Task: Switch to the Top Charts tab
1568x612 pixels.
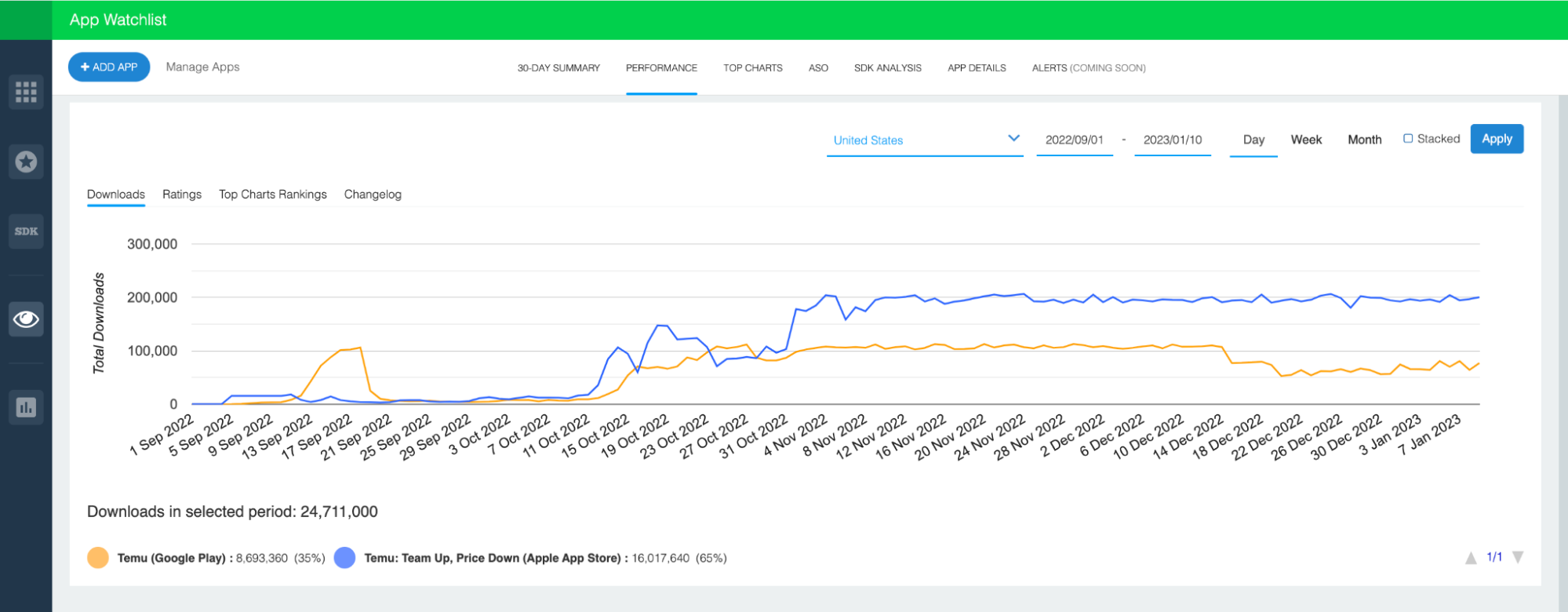Action: tap(753, 68)
